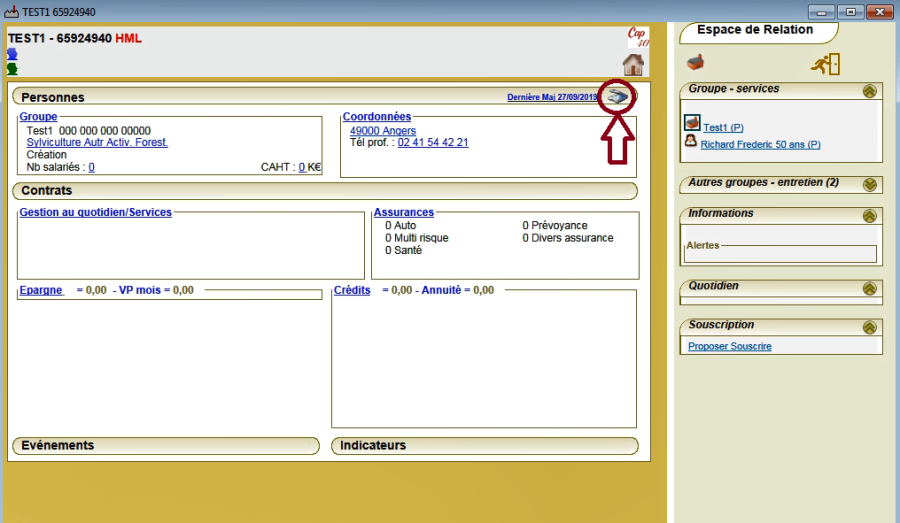Image resolution: width=900 pixels, height=523 pixels.
Task: Expand the Autres groupes - entretien panel
Action: [x=870, y=184]
